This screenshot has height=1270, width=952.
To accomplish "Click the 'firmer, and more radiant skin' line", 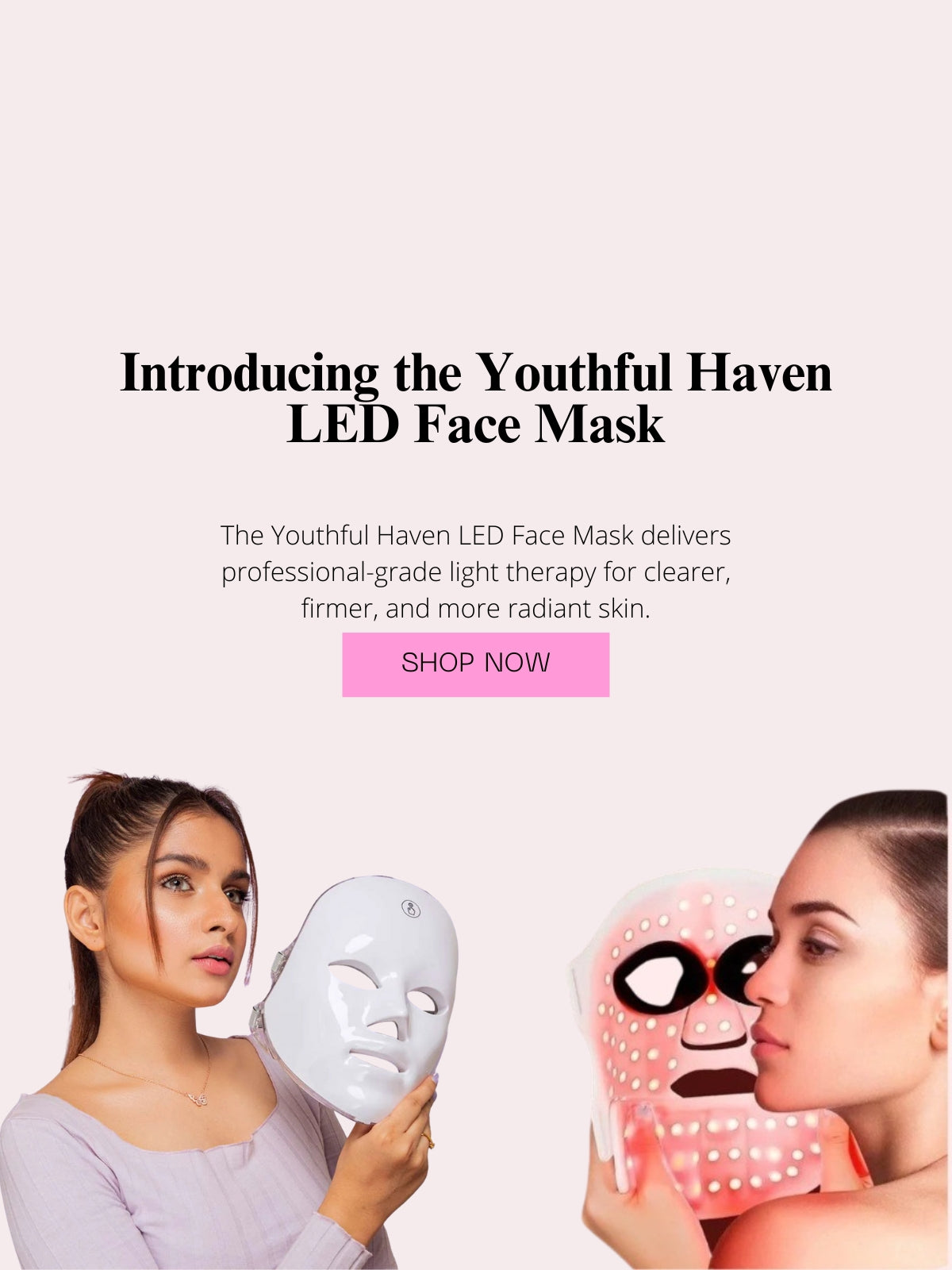I will 476,609.
